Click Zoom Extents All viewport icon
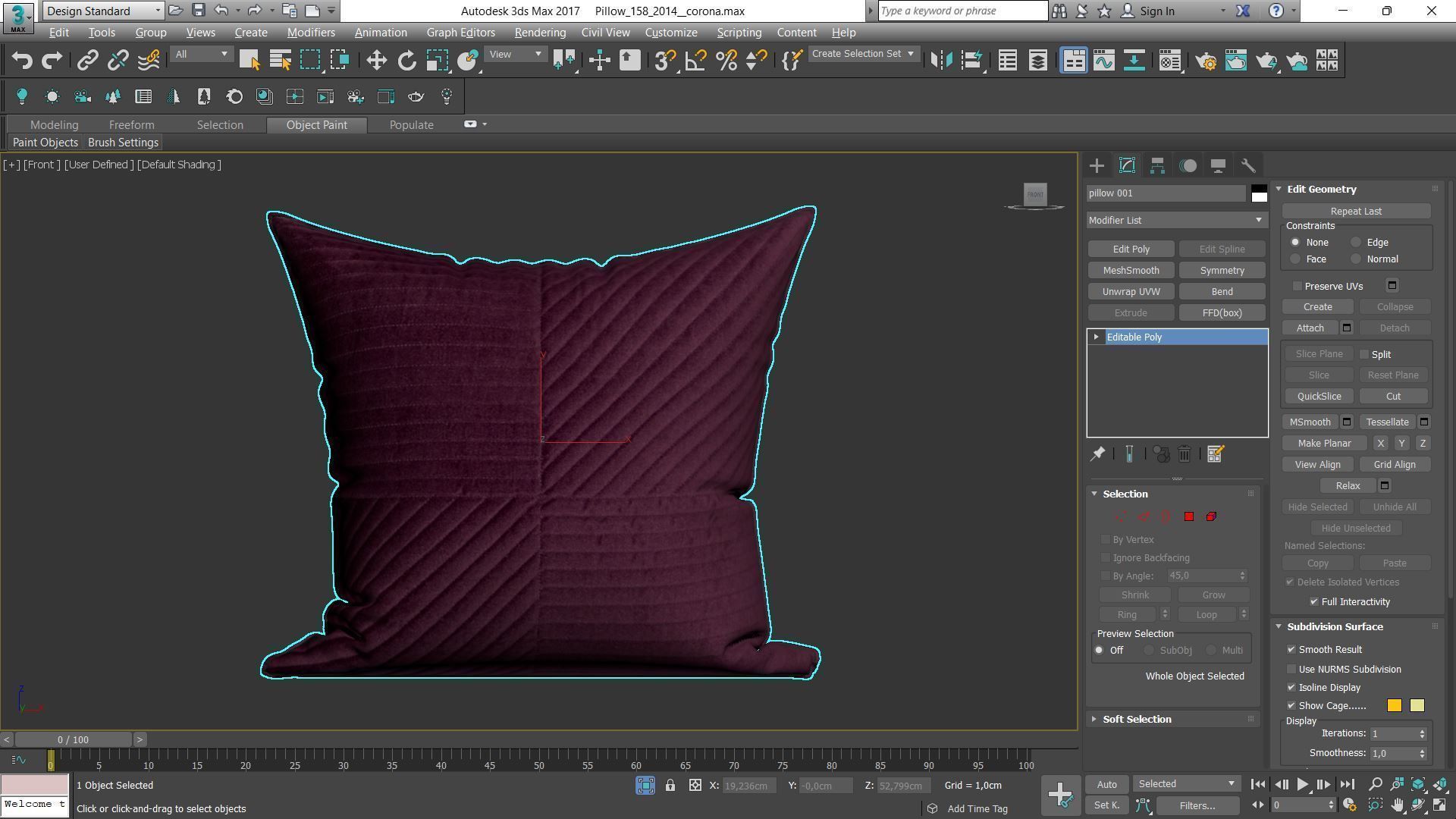This screenshot has height=819, width=1456. [x=1440, y=784]
